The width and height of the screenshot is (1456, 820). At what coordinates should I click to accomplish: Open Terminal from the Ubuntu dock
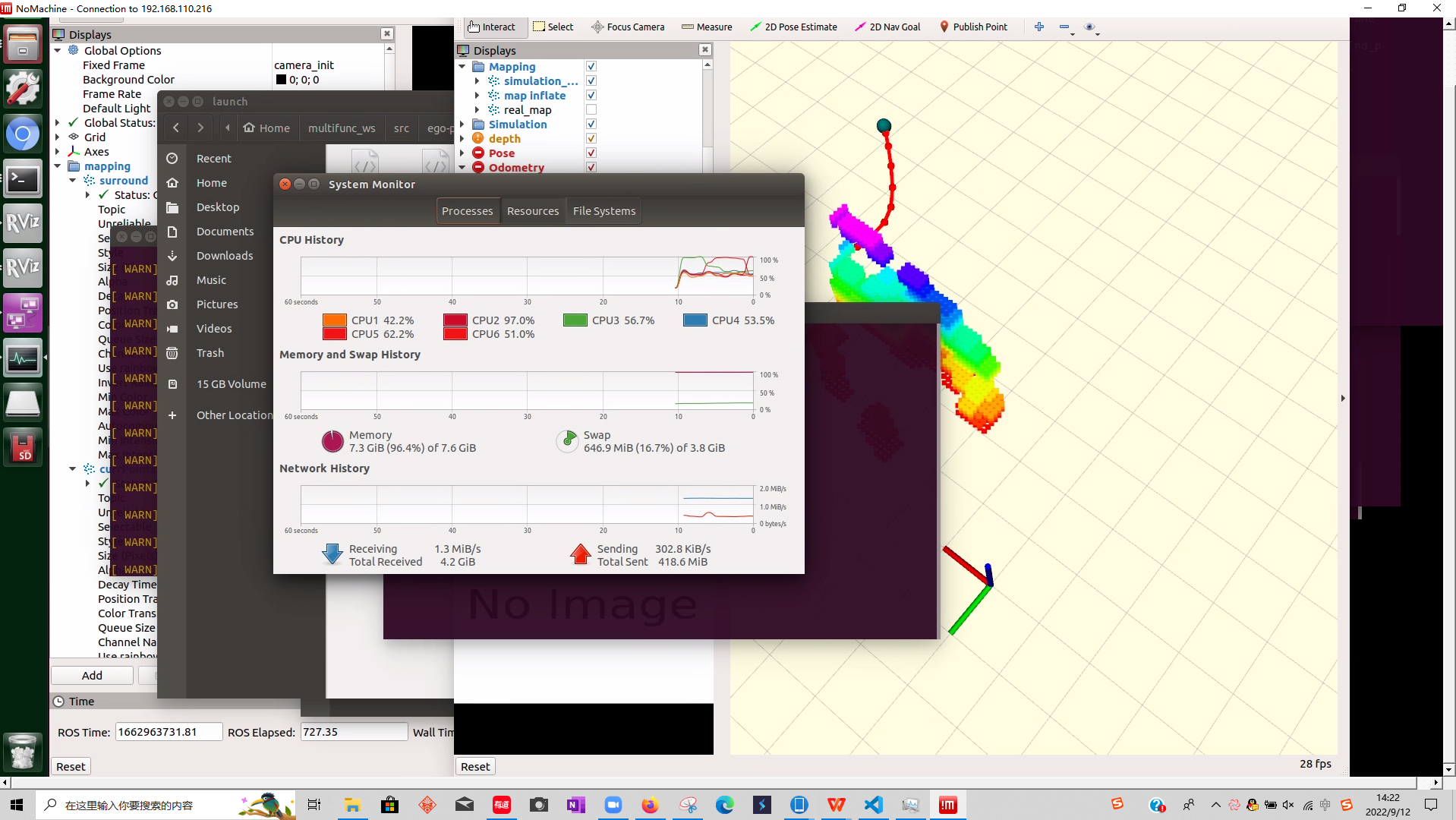tap(23, 180)
